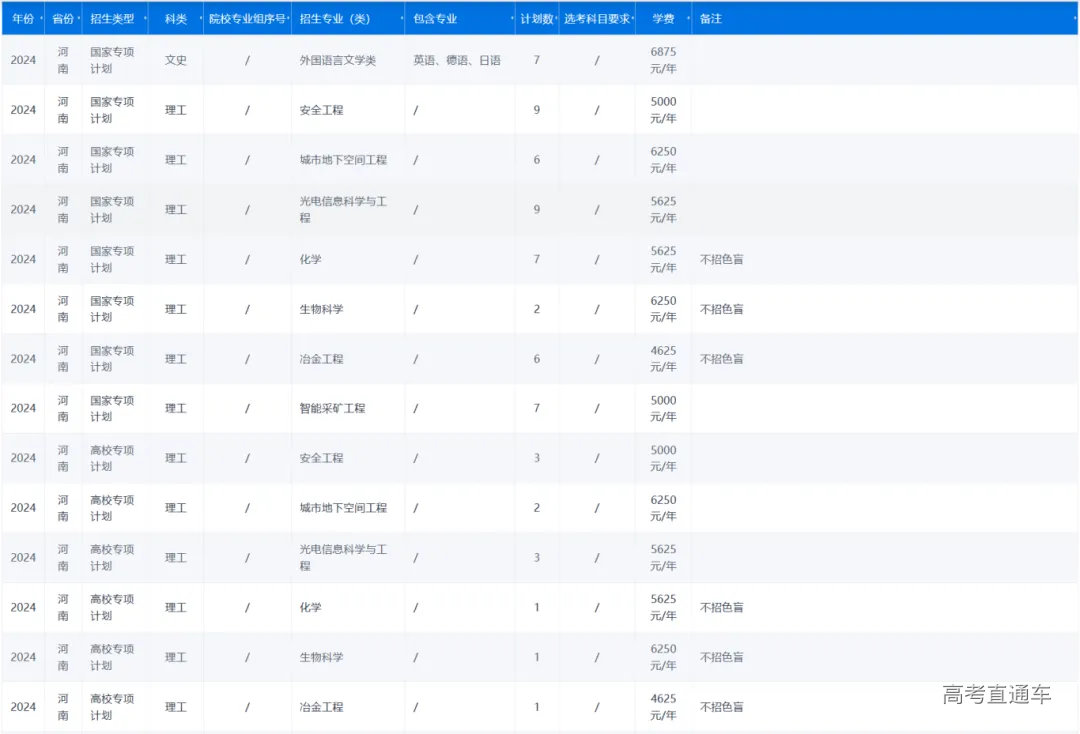
Task: Select the 英语、德语、日语 included majors cell
Action: [457, 60]
